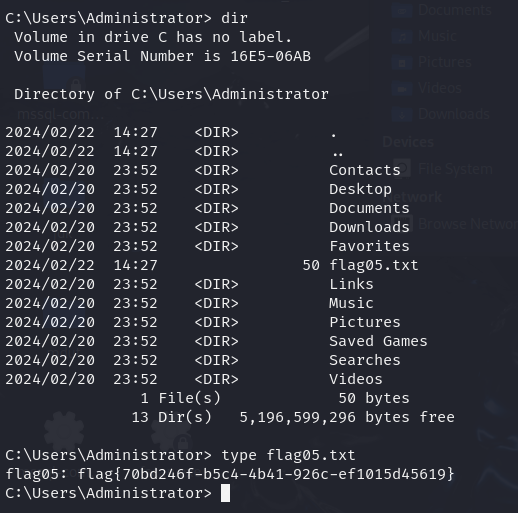Click the Searches directory entry

tap(365, 360)
